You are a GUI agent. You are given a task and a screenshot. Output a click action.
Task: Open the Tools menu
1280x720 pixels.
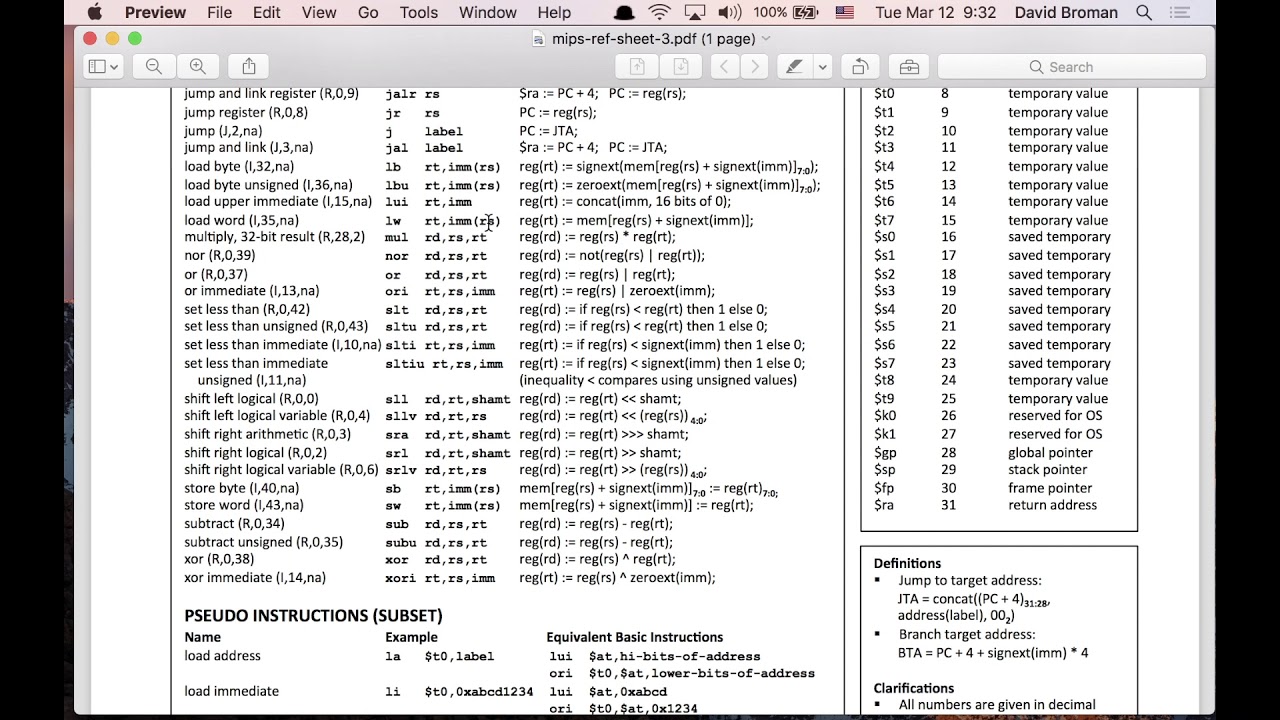418,13
